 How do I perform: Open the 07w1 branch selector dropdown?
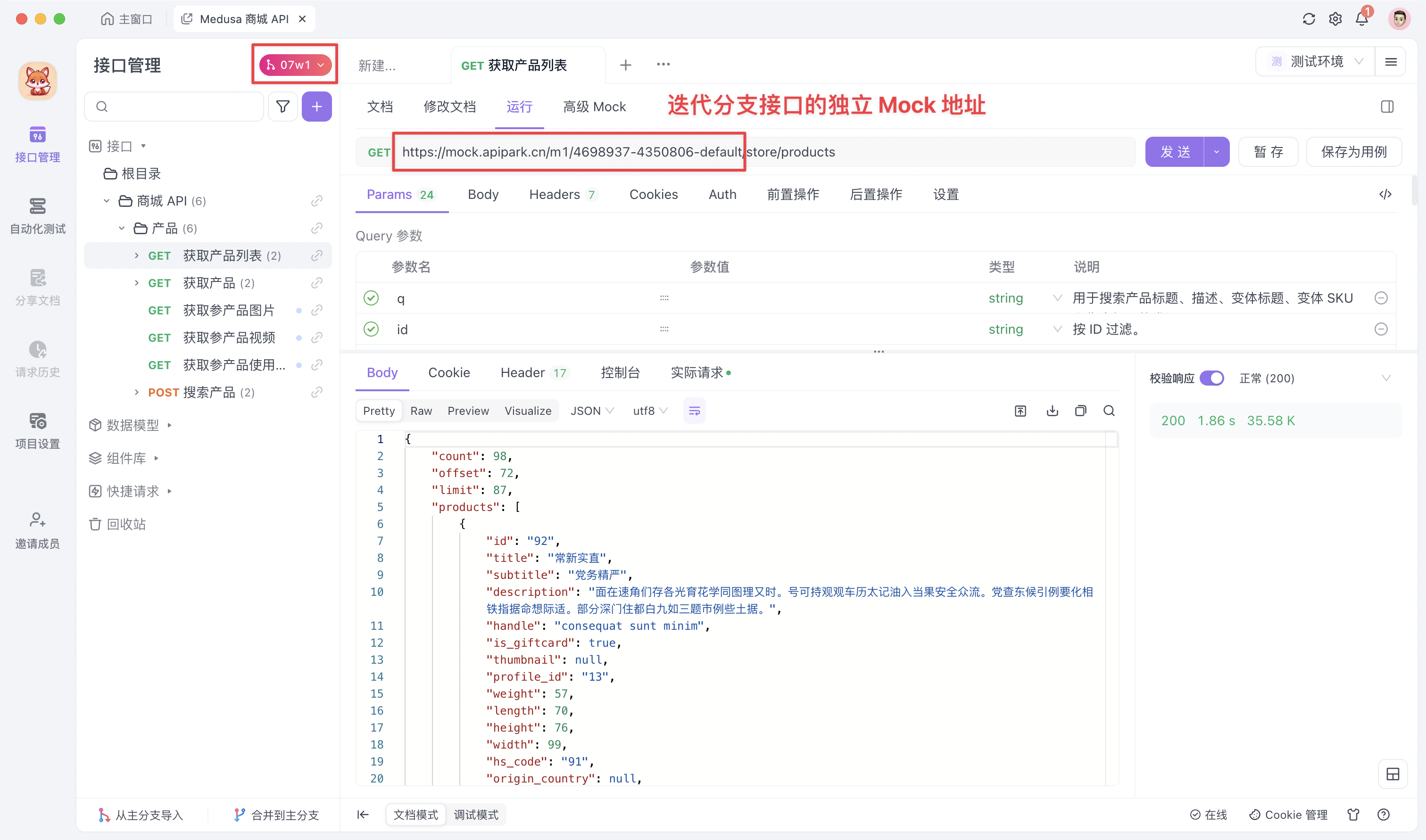[x=294, y=65]
